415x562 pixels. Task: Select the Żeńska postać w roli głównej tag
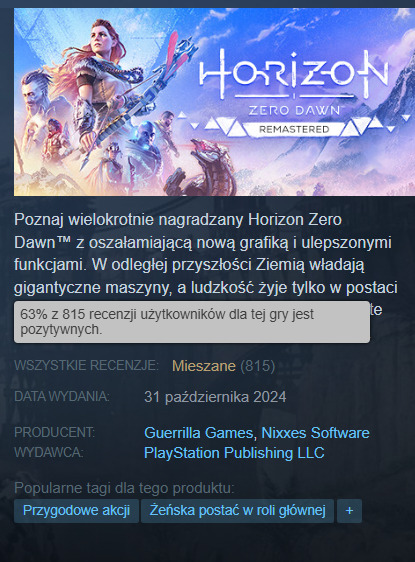coord(237,510)
